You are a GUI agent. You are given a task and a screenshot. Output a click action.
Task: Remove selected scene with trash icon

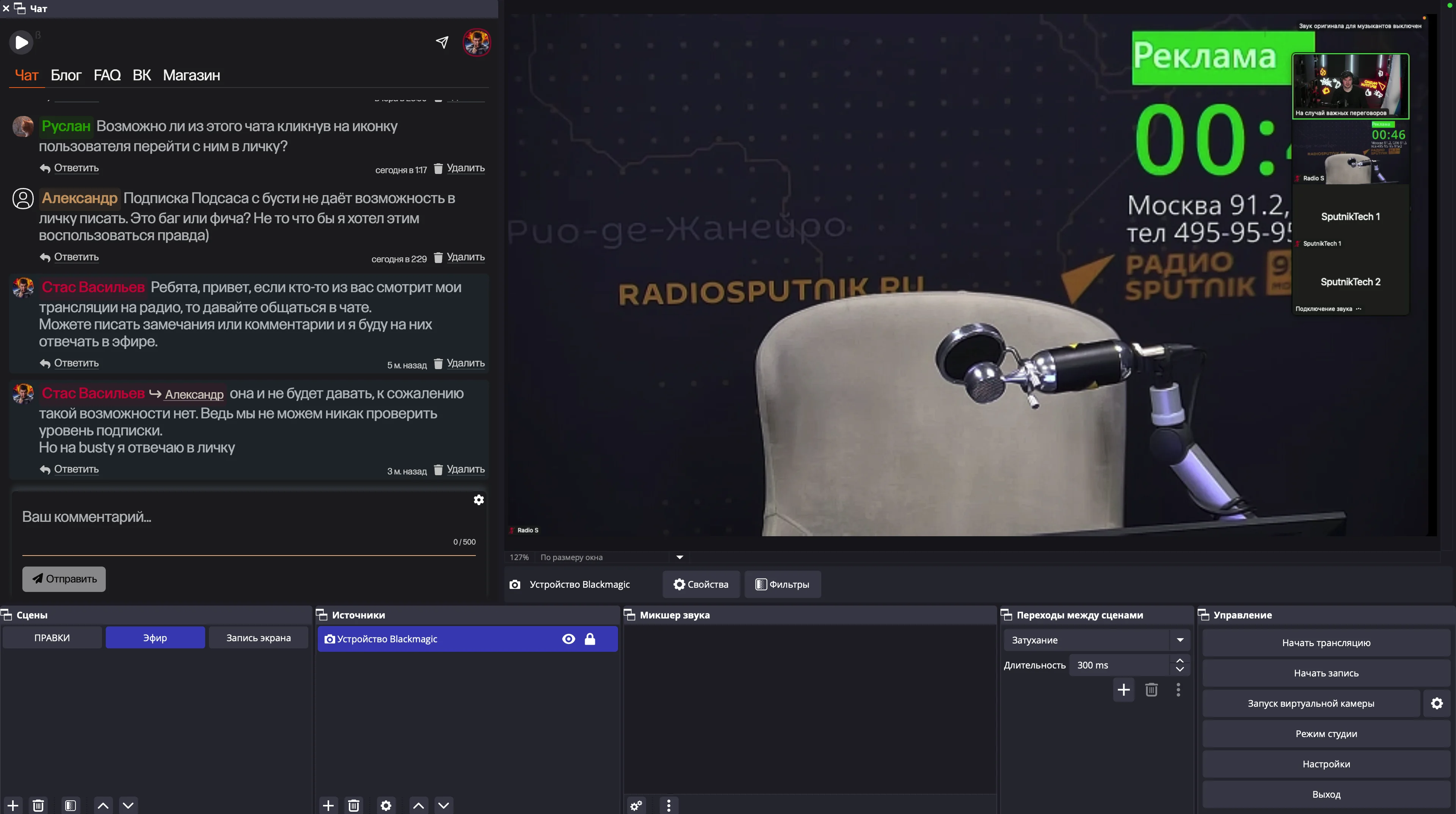coord(38,806)
